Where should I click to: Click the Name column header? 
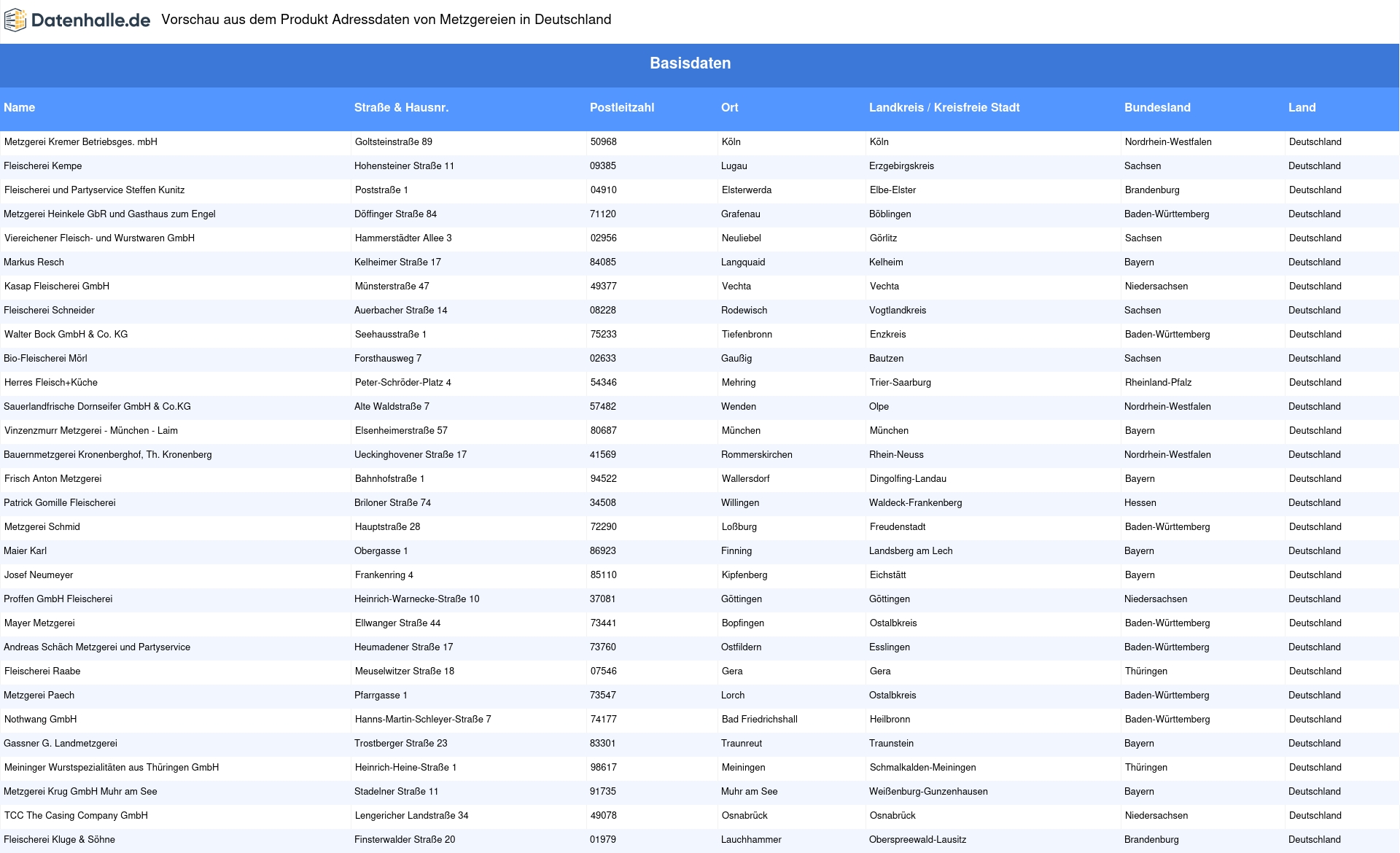(19, 108)
